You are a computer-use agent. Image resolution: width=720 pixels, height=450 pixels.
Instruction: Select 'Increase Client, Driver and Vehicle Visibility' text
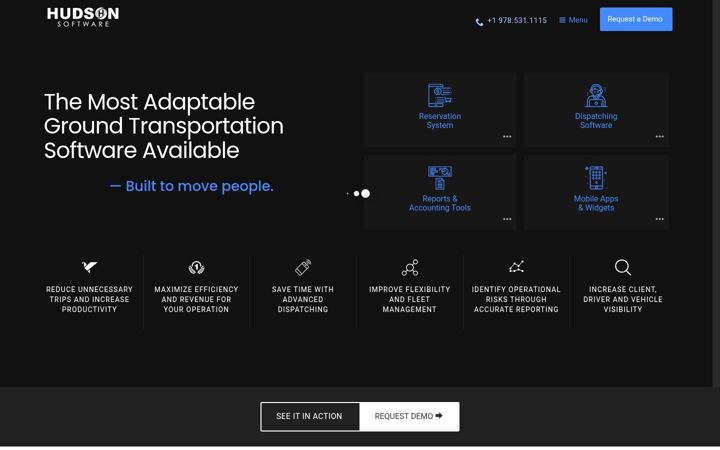coord(623,299)
